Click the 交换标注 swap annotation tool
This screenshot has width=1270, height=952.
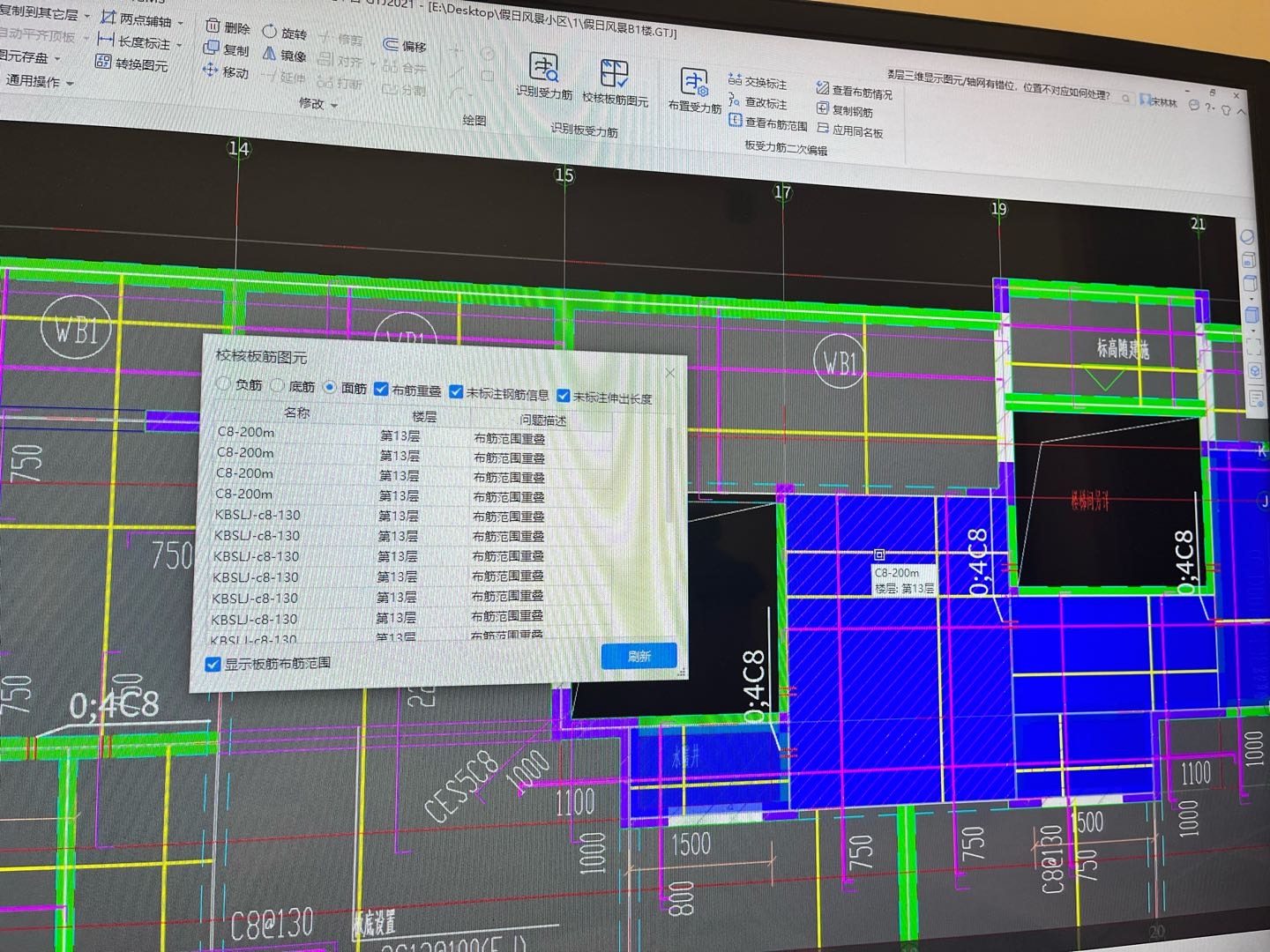(x=758, y=81)
